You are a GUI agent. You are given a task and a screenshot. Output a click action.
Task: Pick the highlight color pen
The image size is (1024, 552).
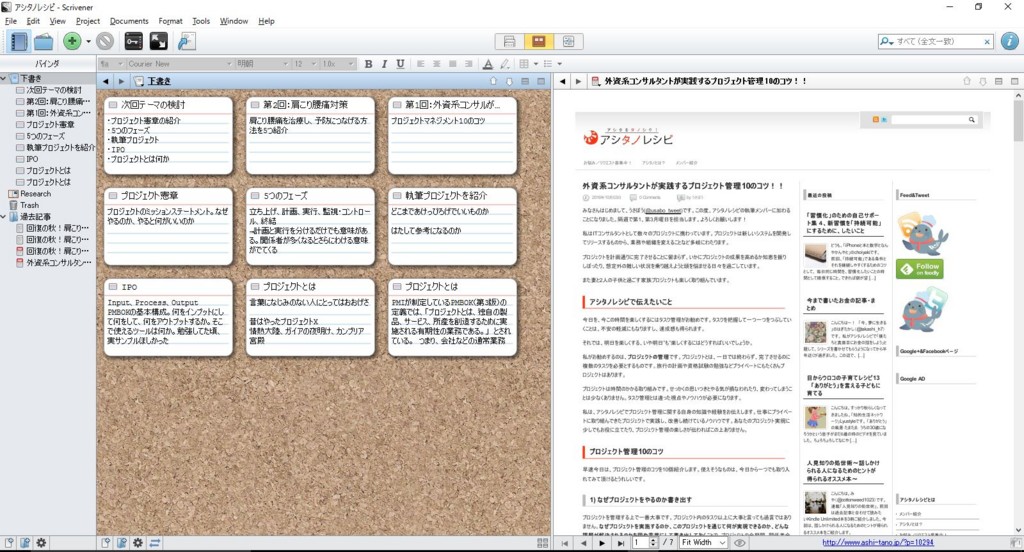click(x=505, y=63)
